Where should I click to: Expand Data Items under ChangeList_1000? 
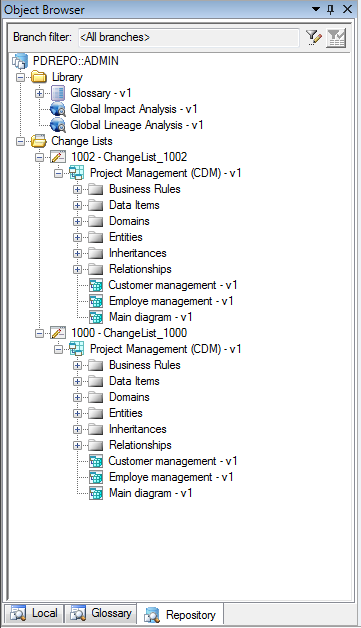[x=78, y=381]
